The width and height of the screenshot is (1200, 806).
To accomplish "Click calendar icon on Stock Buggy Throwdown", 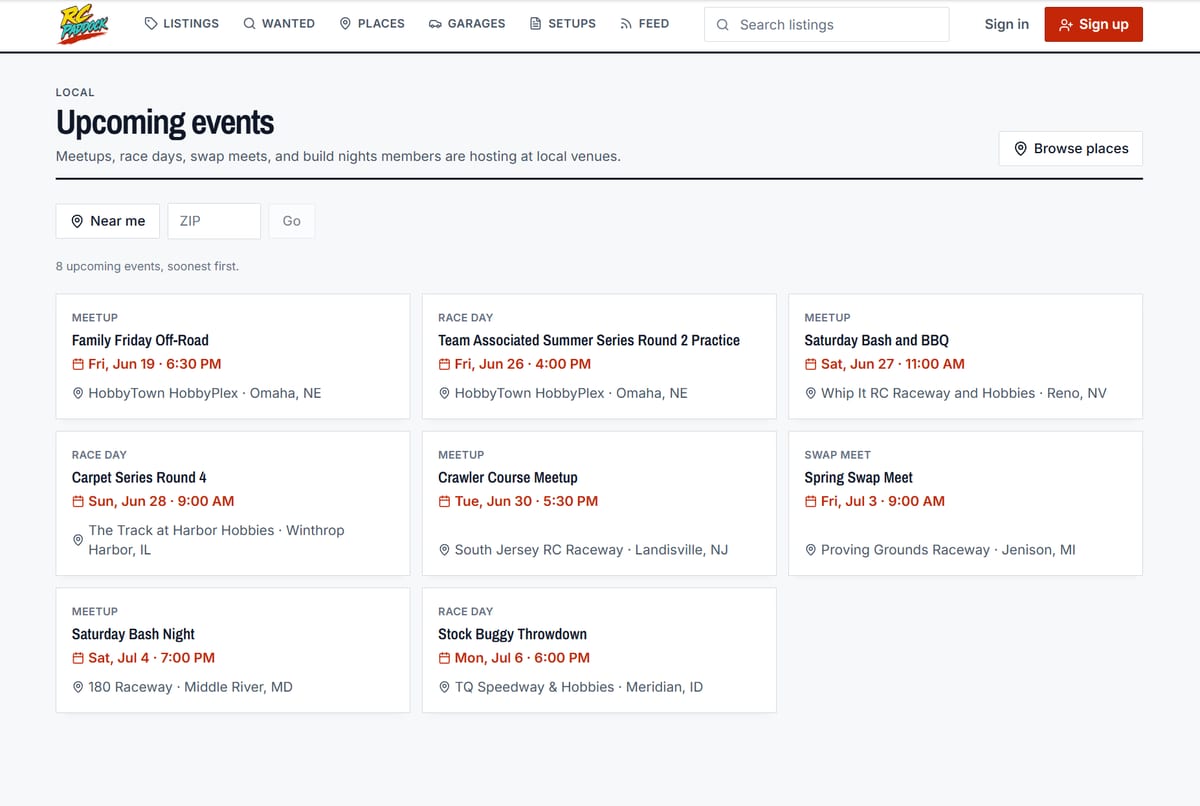I will tap(444, 658).
